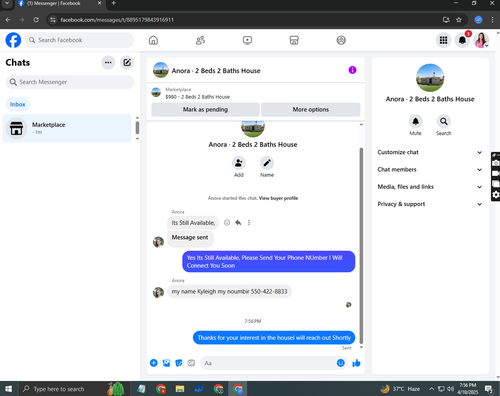Click the Aa message input box

click(268, 363)
